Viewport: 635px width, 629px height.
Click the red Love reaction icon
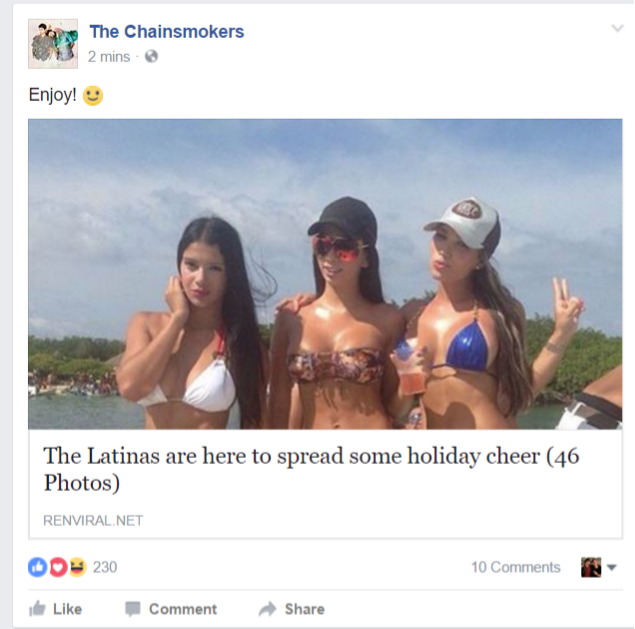coord(58,567)
